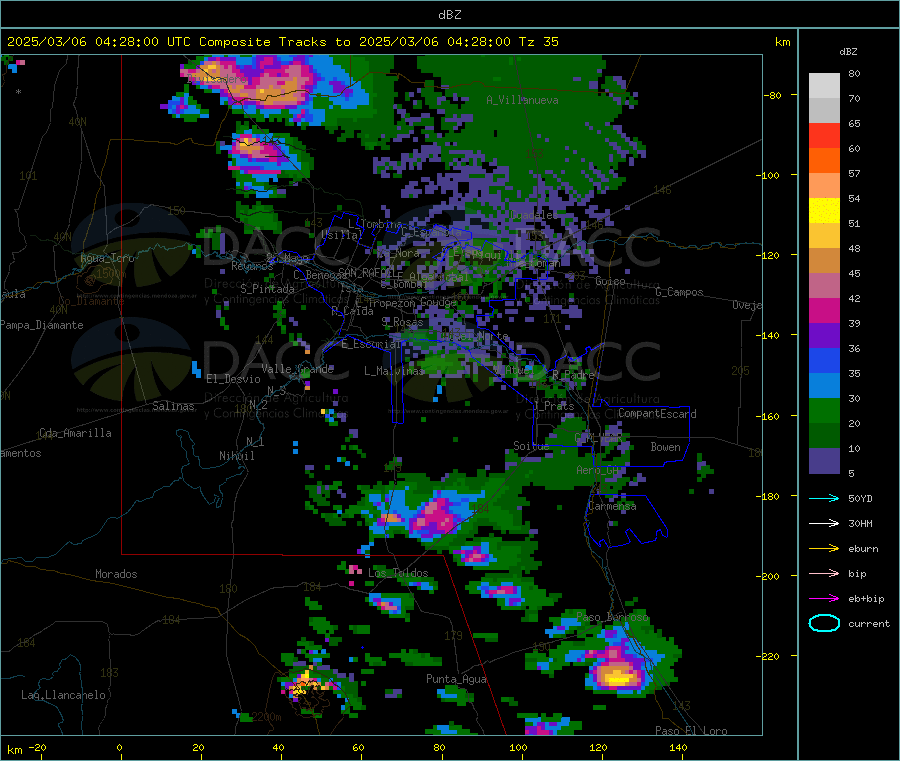Click the 'S_Pintada' map label
The width and height of the screenshot is (900, 761).
(x=267, y=289)
